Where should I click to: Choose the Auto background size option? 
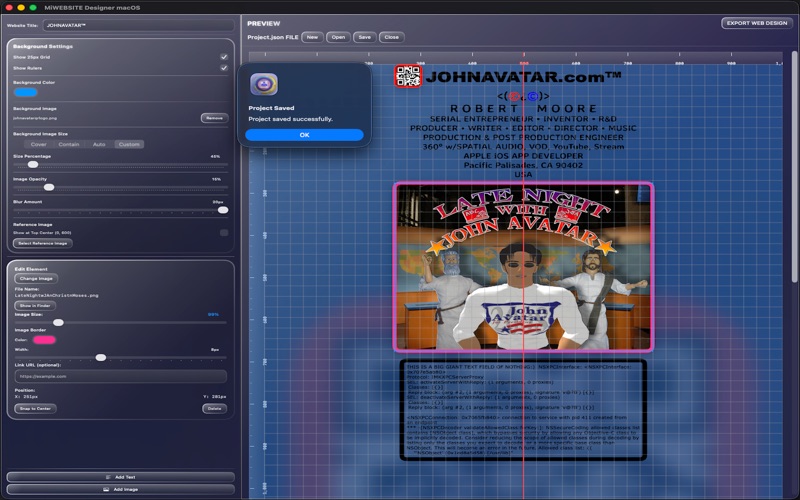click(99, 144)
